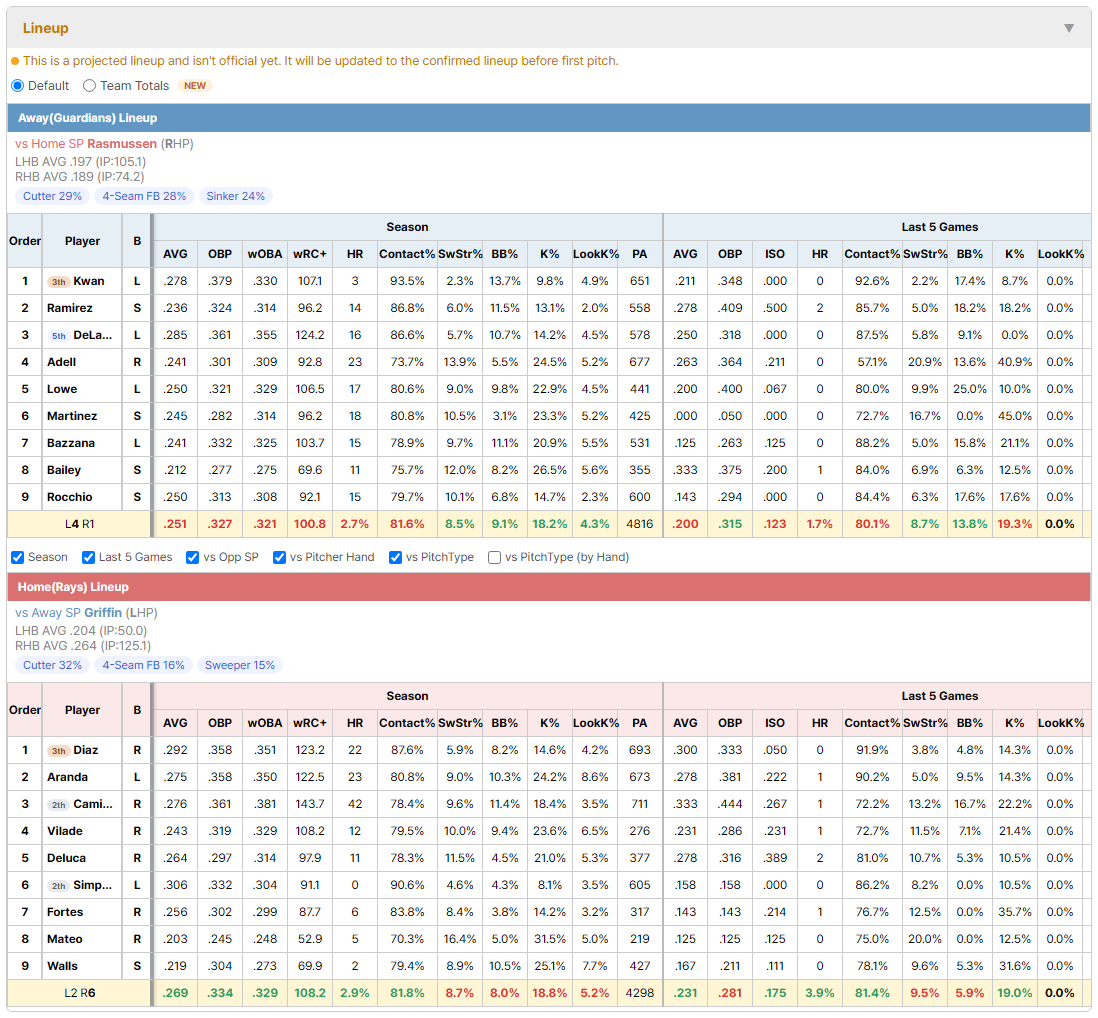Click the Sinker 24% pitch chip
The image size is (1098, 1018).
coord(235,196)
